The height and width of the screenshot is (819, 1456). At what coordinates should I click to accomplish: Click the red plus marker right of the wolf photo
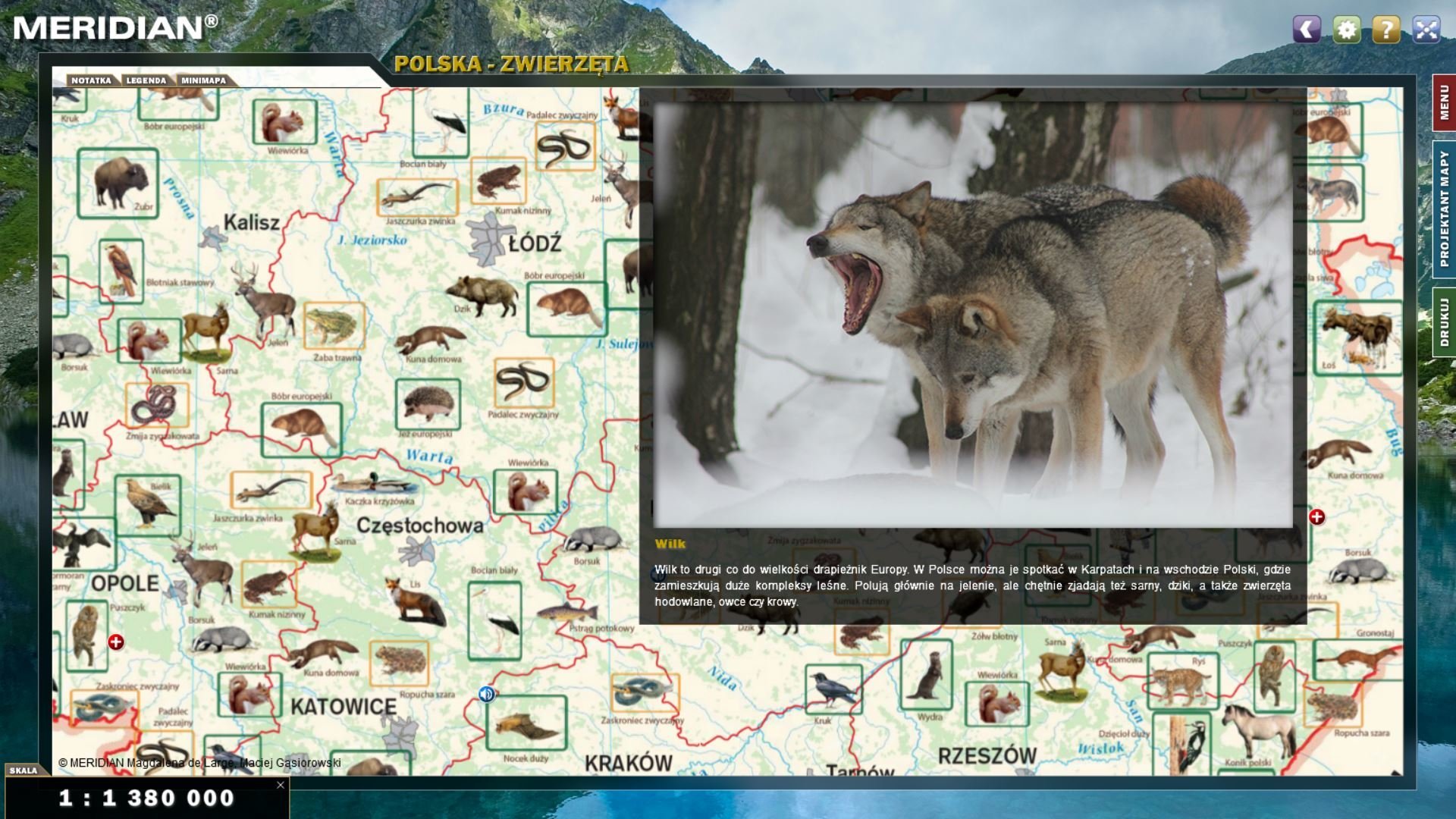1317,517
